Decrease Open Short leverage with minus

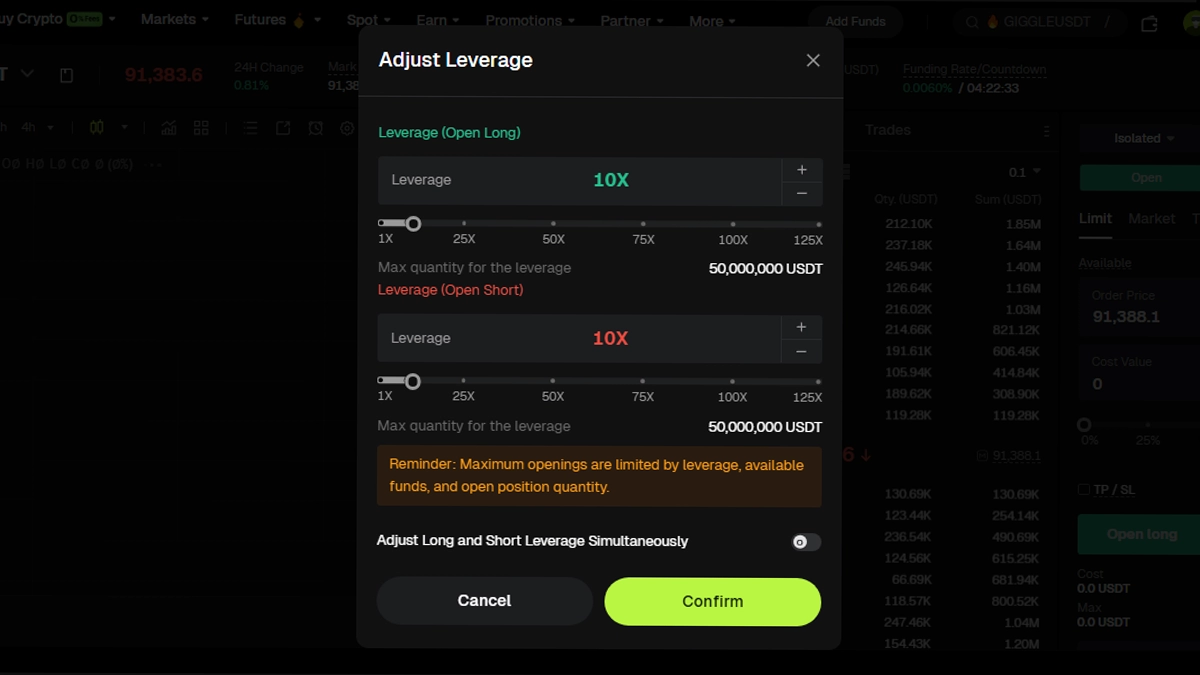pyautogui.click(x=801, y=351)
